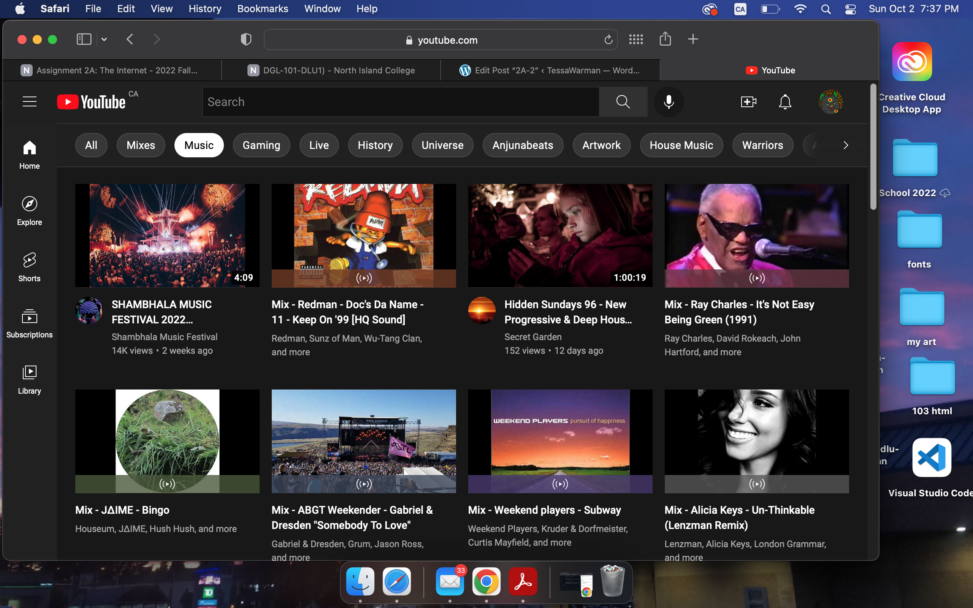The height and width of the screenshot is (608, 973).
Task: Select the Universe filter chip
Action: point(442,145)
